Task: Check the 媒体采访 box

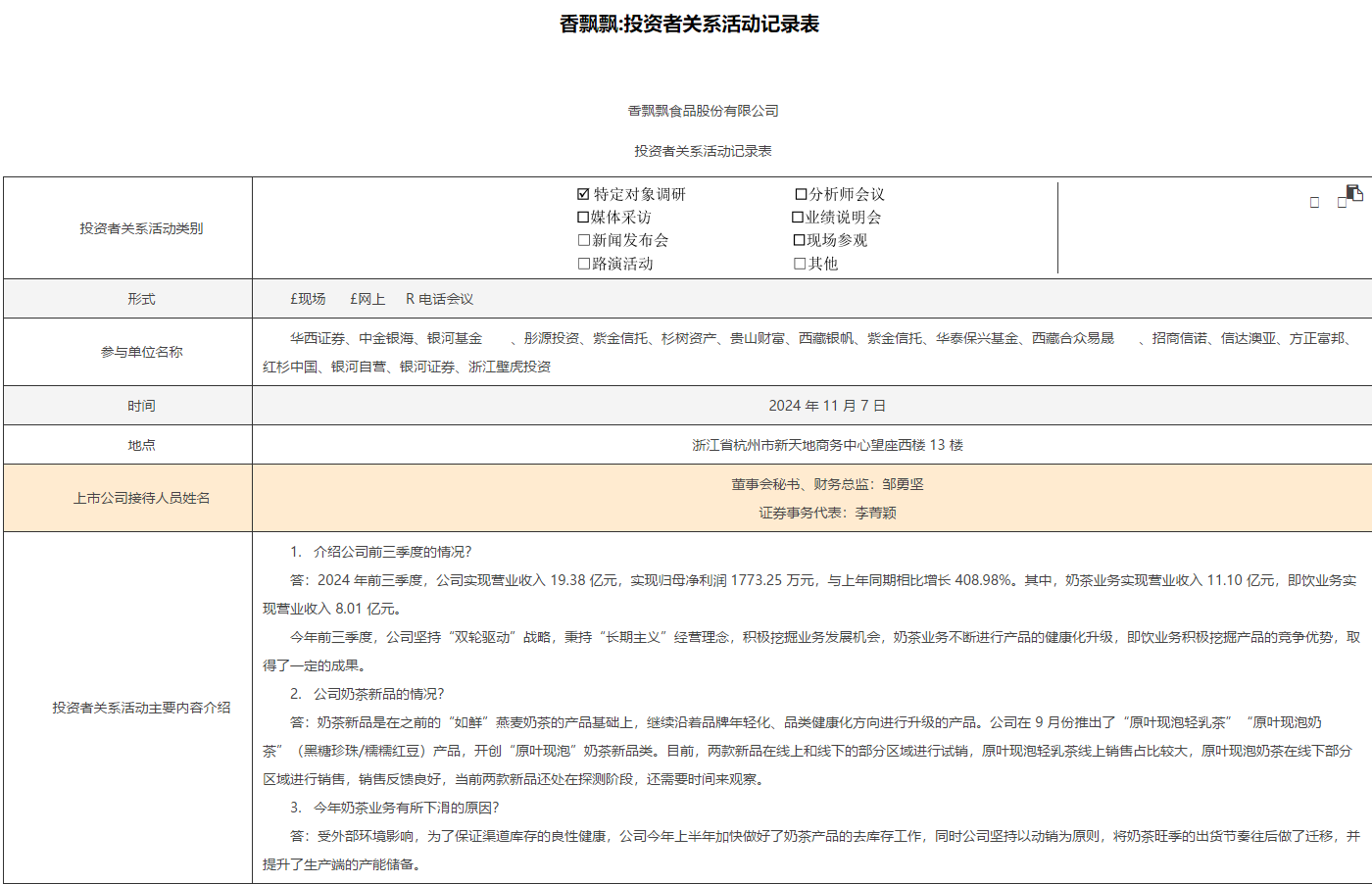Action: 583,218
